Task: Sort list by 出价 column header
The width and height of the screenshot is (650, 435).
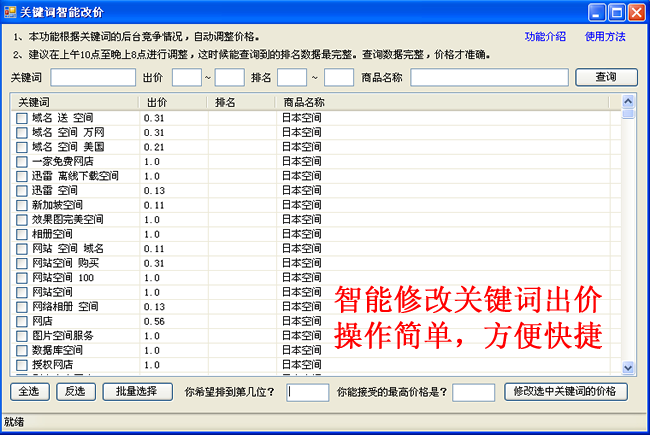Action: 173,102
